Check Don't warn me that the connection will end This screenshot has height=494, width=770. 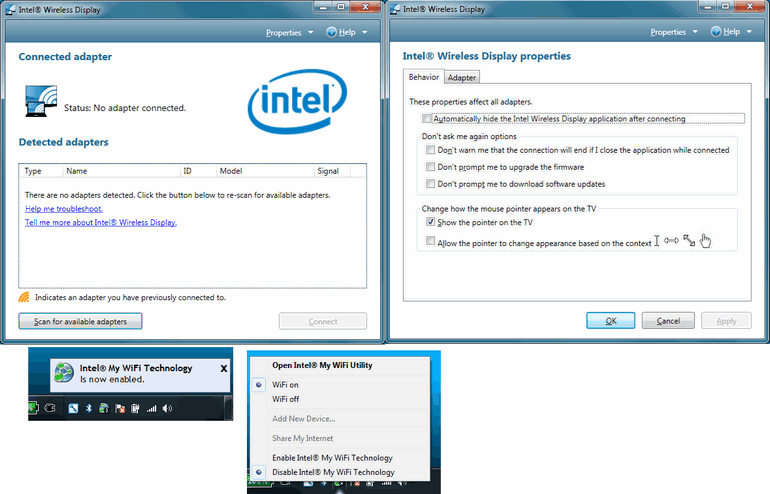430,150
